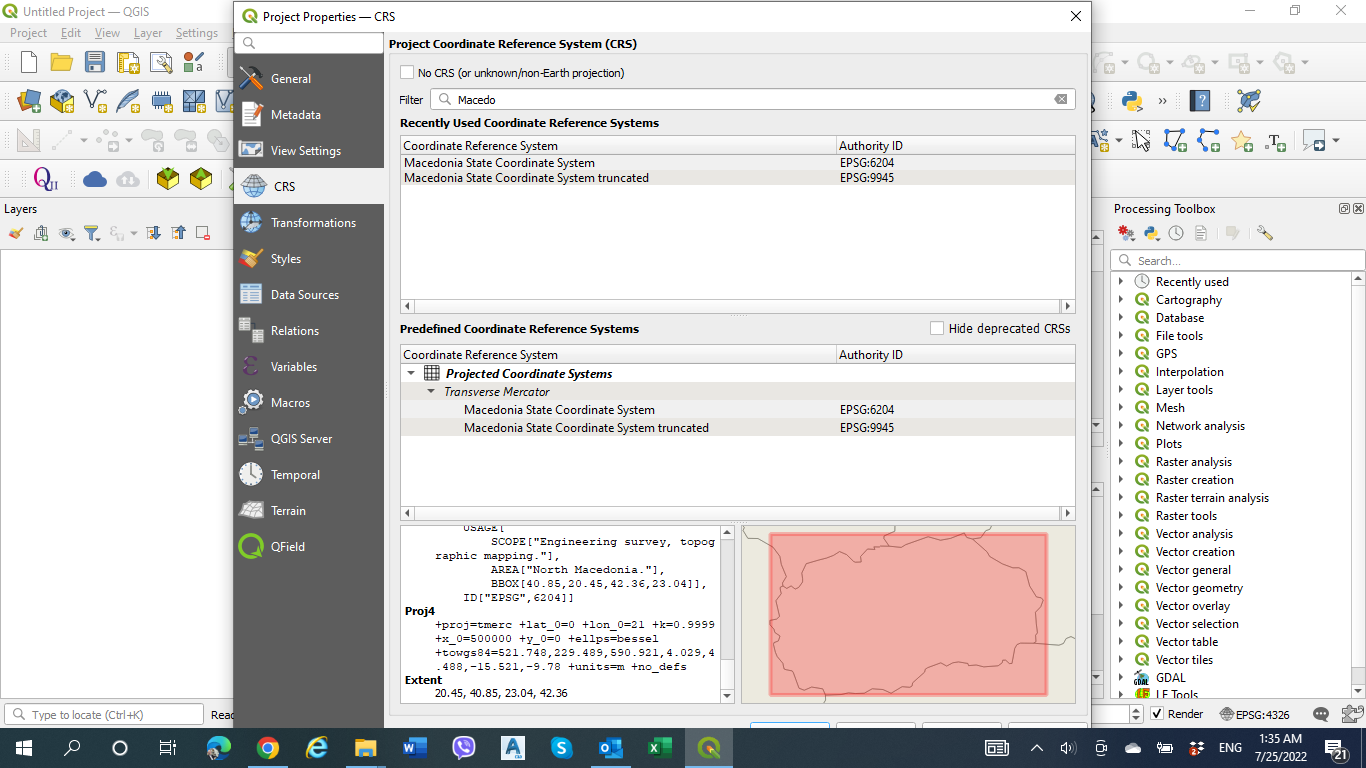Click the New Mesh Layer icon
The height and width of the screenshot is (768, 1366).
click(194, 101)
